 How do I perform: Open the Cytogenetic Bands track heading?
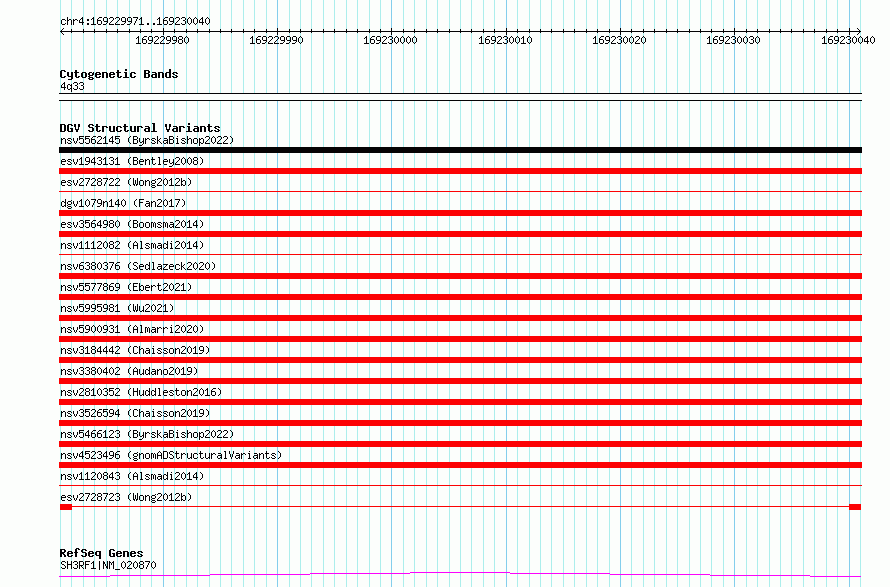point(119,74)
